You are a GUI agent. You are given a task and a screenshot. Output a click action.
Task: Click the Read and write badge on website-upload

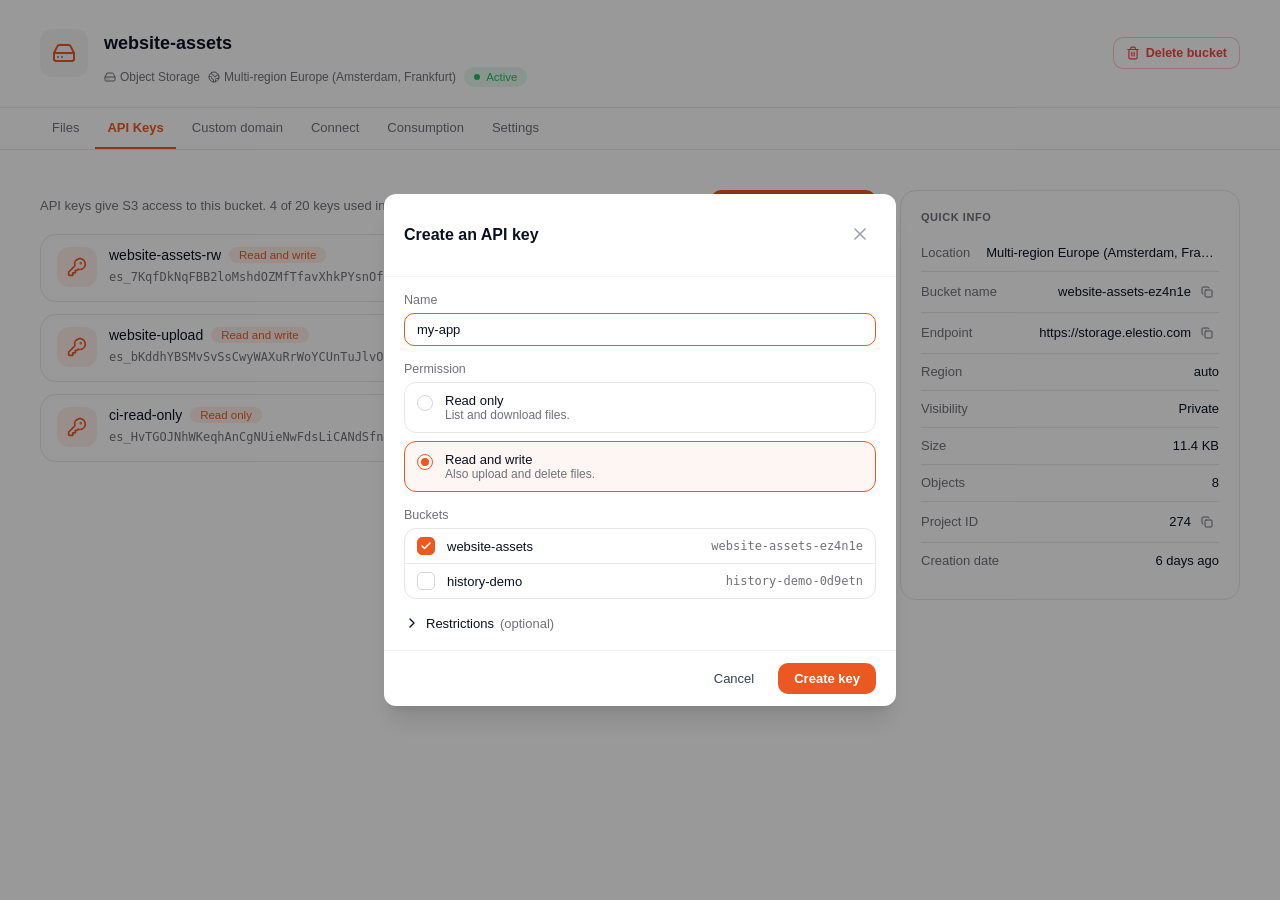pyautogui.click(x=260, y=335)
